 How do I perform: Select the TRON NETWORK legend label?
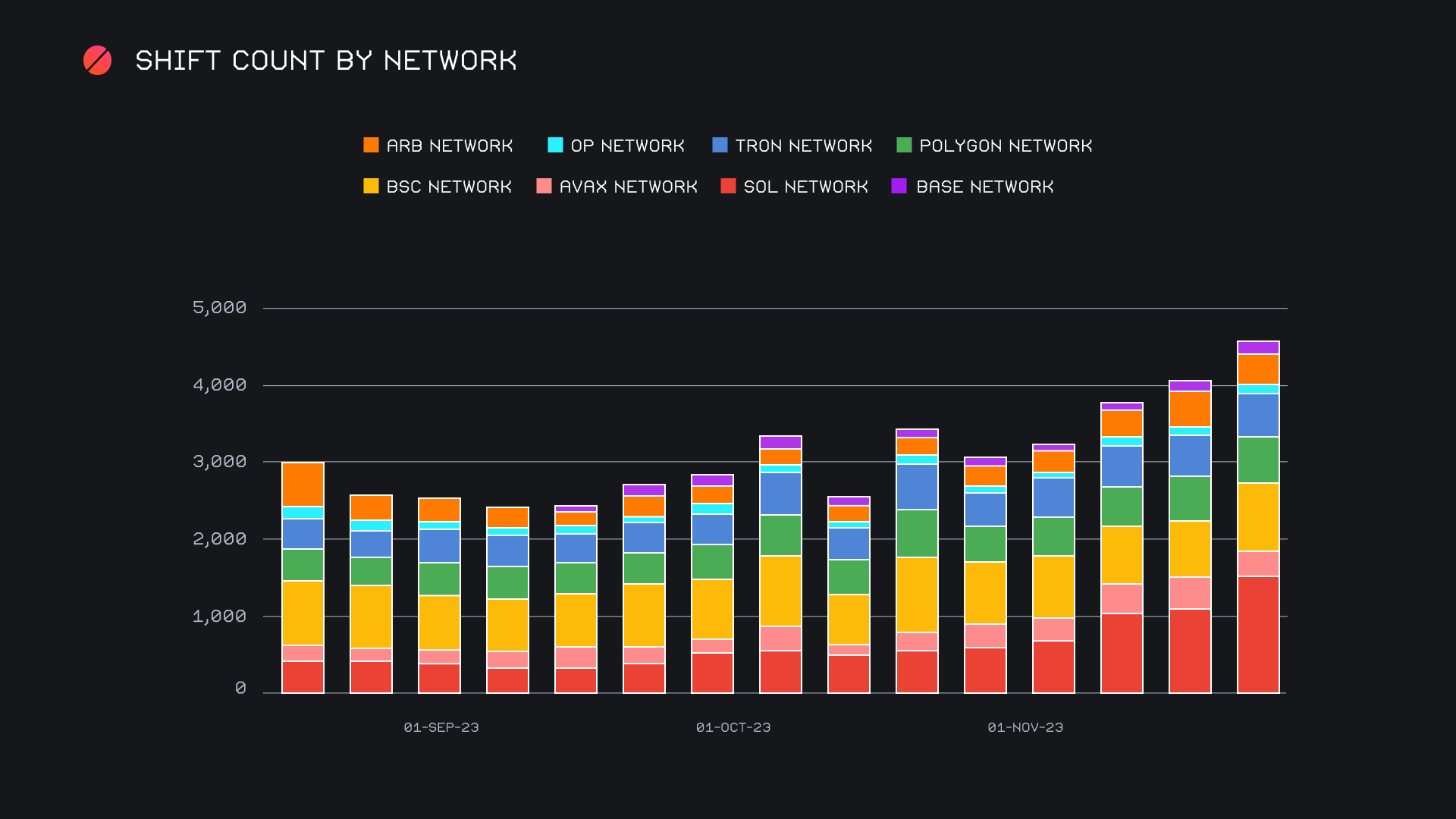click(x=803, y=146)
